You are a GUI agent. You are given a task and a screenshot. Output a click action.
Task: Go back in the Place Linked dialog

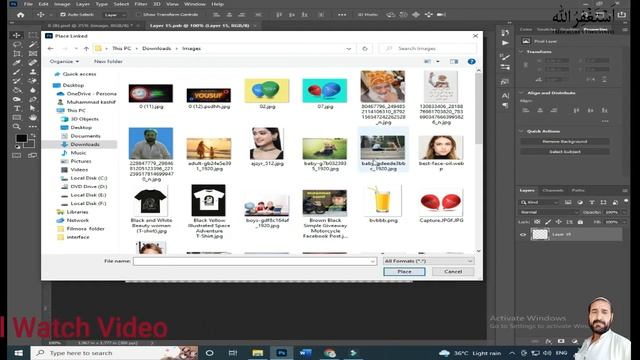tap(51, 49)
